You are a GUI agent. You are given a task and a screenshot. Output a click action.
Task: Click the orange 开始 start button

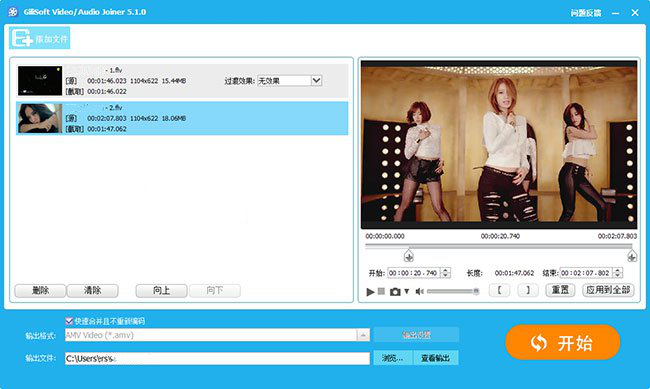coord(563,343)
